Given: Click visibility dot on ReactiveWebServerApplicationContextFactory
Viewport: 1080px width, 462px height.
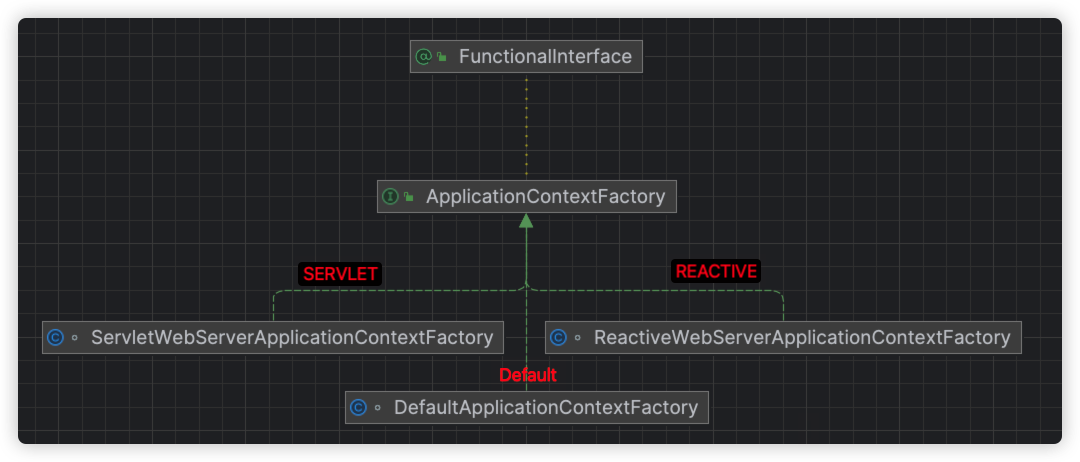Looking at the screenshot, I should click(x=577, y=338).
